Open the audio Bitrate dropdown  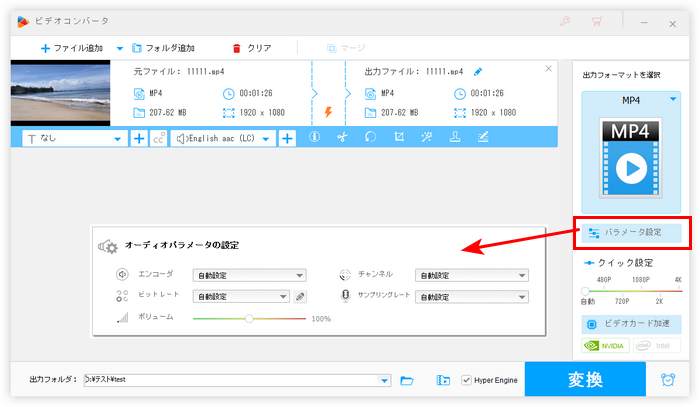[x=241, y=296]
